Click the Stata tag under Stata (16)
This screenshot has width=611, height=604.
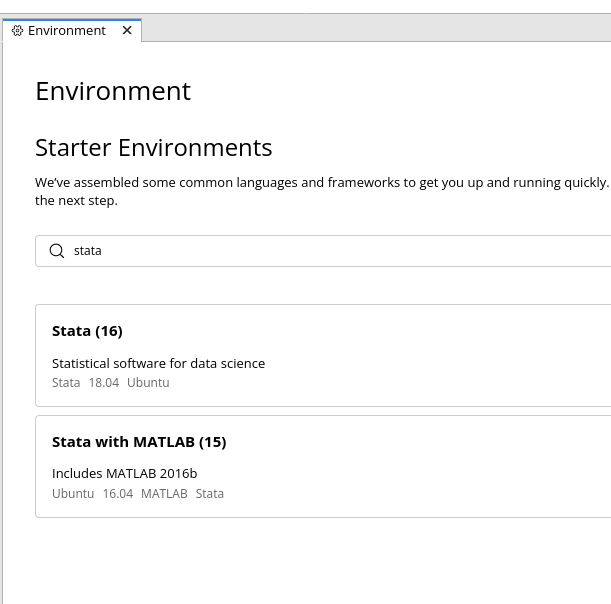tap(66, 383)
